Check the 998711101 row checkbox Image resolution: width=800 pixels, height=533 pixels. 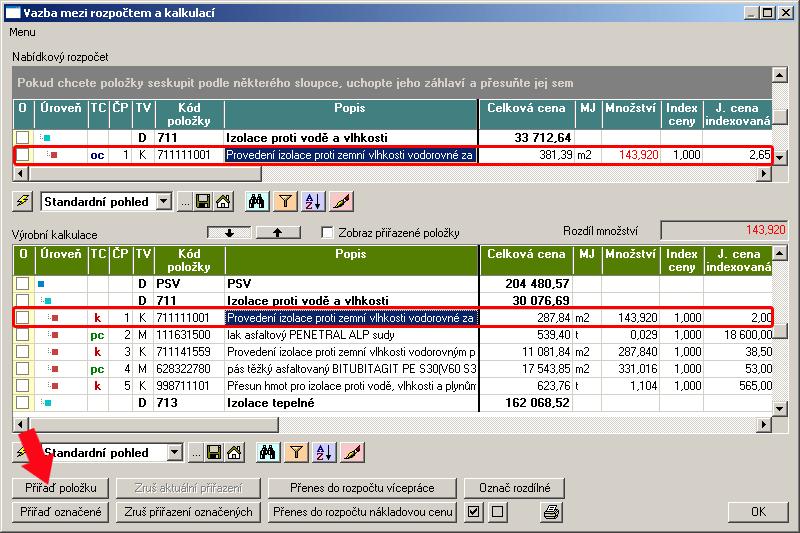[22, 386]
